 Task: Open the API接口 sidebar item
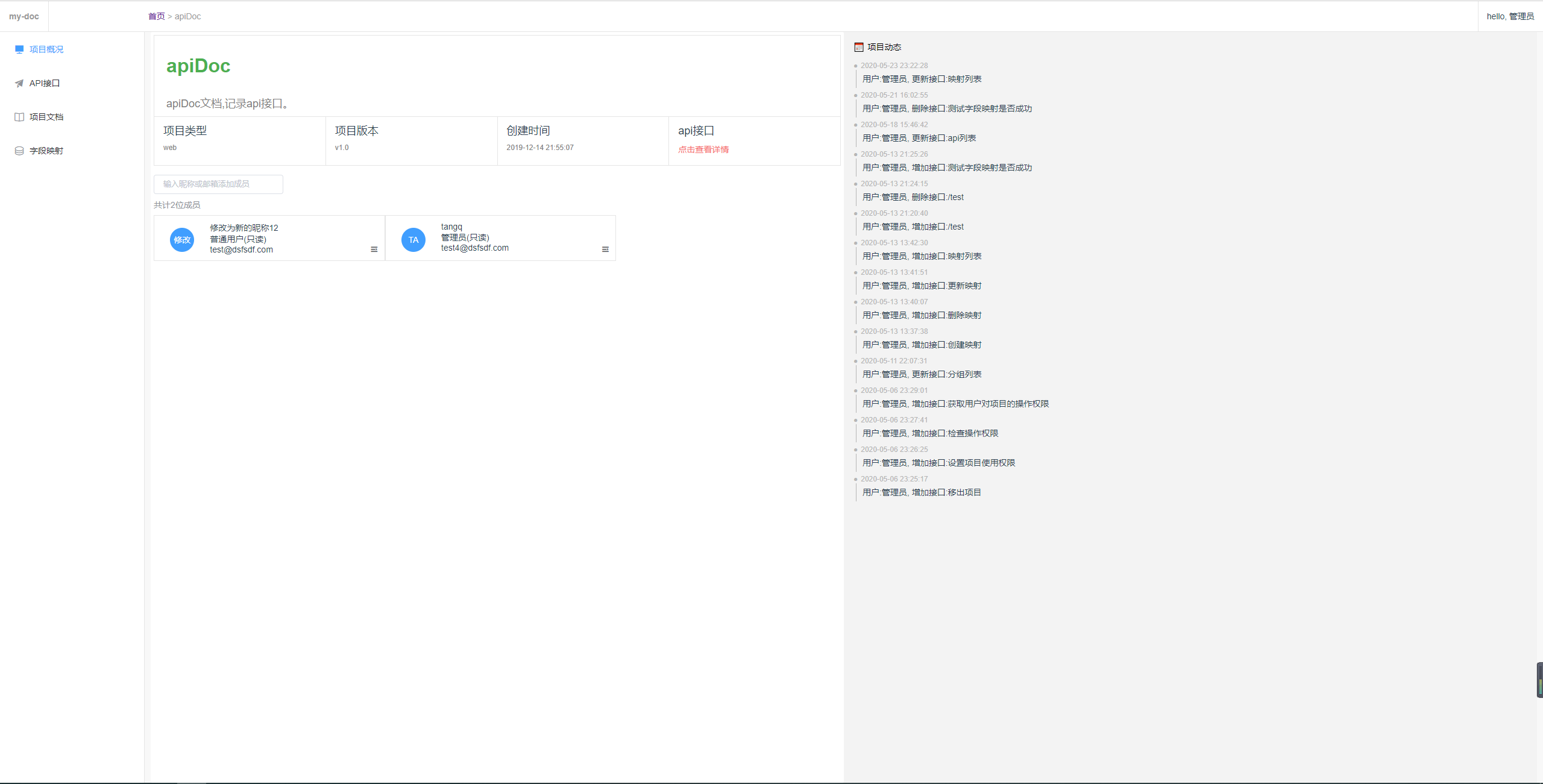pos(45,83)
